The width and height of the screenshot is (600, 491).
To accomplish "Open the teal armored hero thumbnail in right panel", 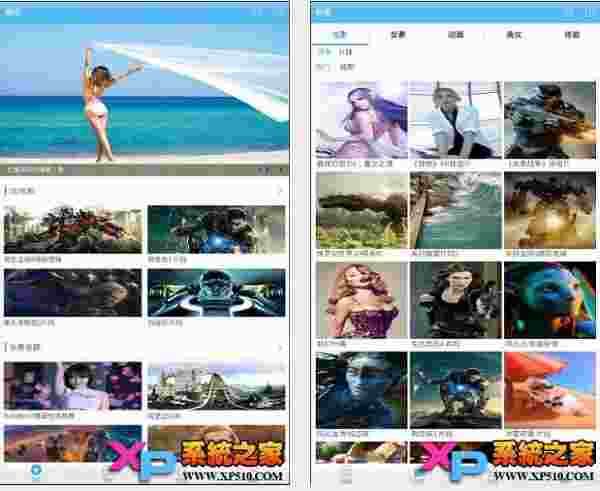I will click(455, 390).
